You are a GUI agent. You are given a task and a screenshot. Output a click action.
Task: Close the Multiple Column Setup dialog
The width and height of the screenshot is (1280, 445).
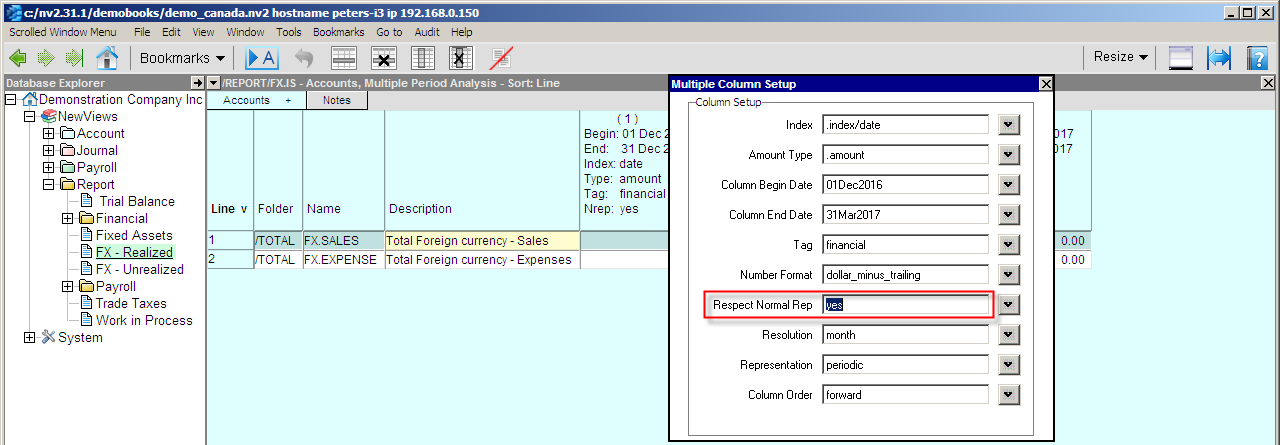(1046, 84)
